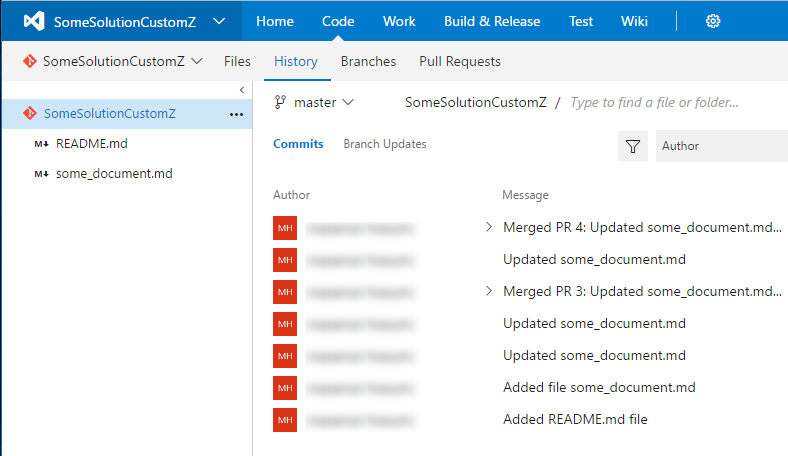Image resolution: width=788 pixels, height=456 pixels.
Task: Open the Added file some_document.md commit
Action: coord(599,387)
